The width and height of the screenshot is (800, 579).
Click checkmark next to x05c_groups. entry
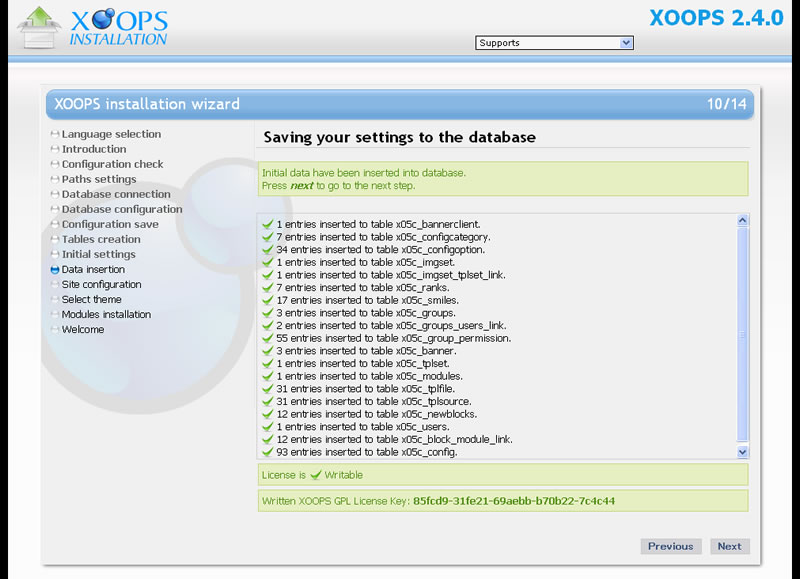tap(267, 313)
